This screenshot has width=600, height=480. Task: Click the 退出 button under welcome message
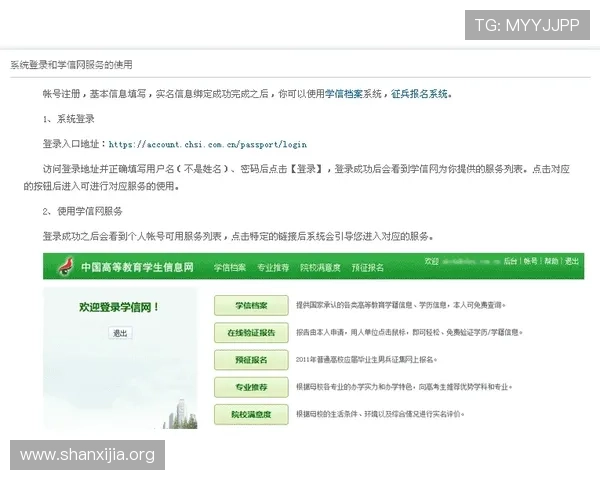pyautogui.click(x=120, y=333)
